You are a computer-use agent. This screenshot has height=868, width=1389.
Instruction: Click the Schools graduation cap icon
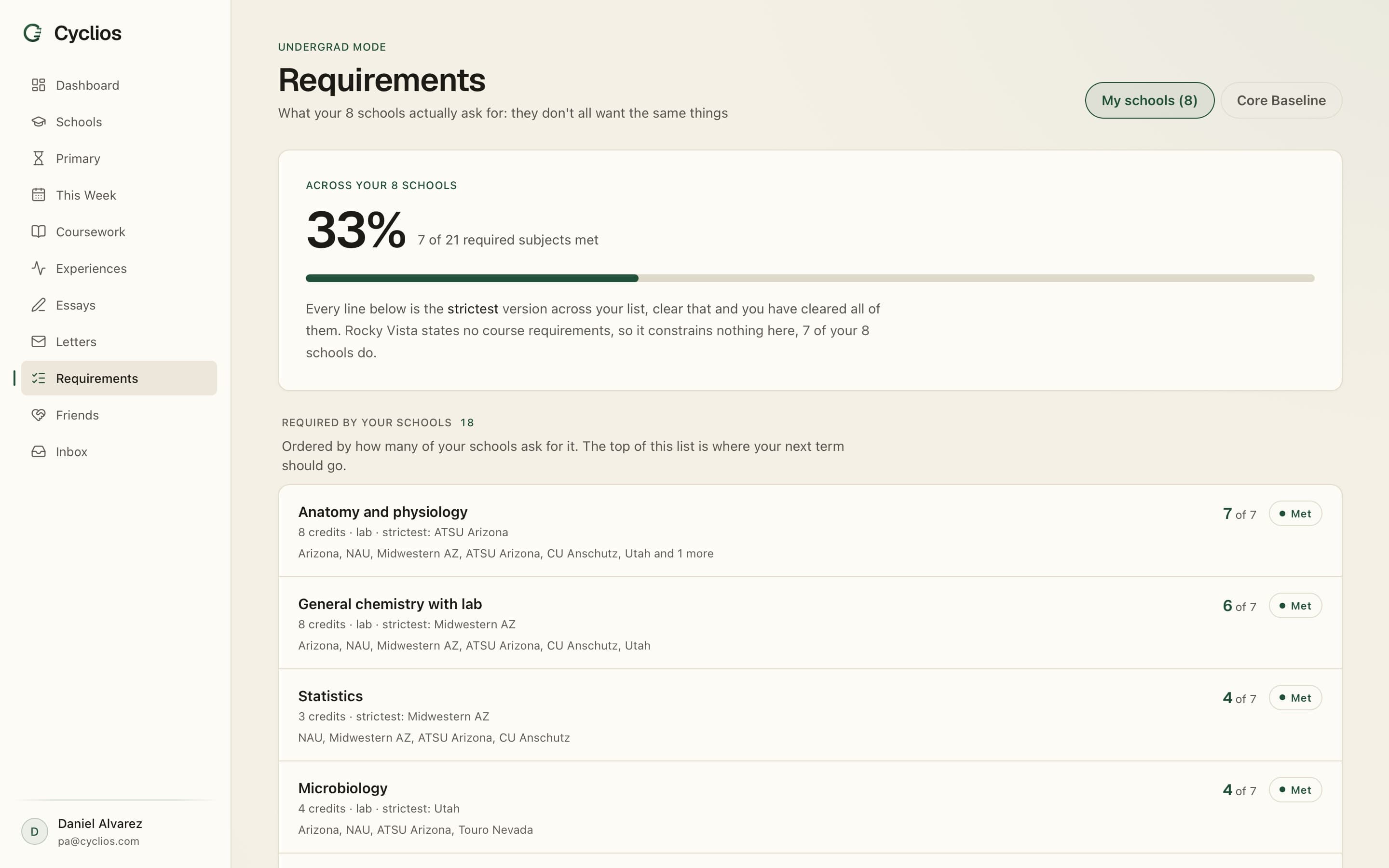coord(39,122)
